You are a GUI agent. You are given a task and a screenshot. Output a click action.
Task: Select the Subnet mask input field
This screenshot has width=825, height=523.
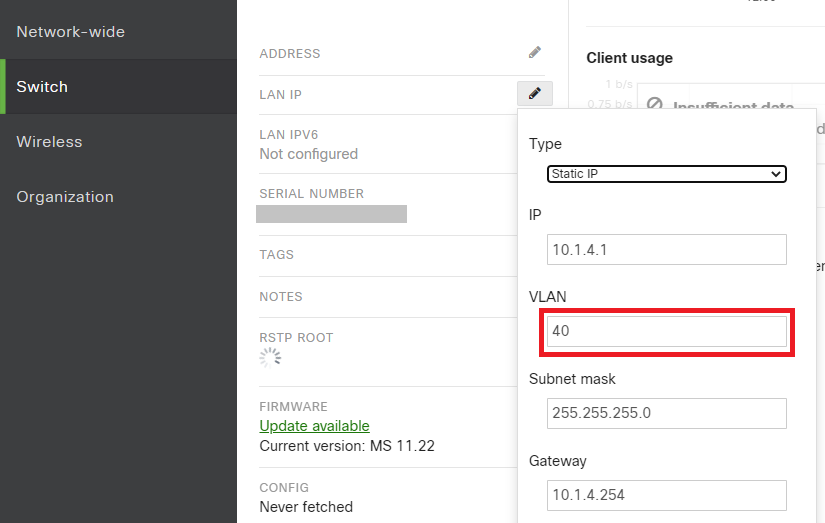[667, 413]
